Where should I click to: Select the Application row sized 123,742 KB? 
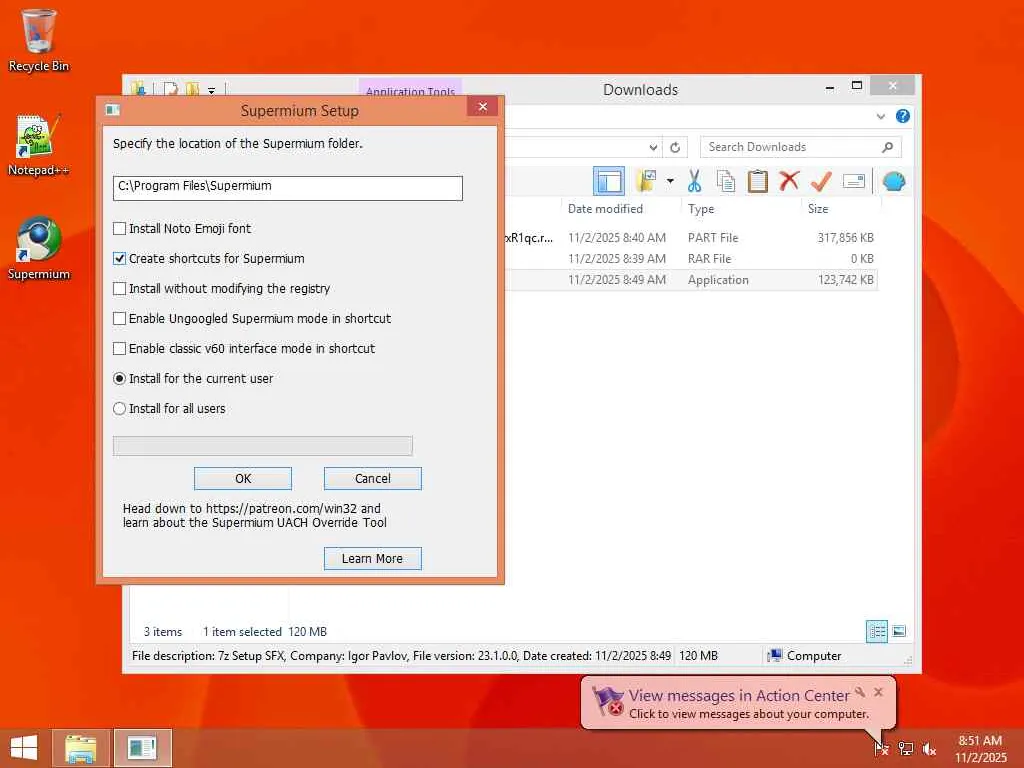tap(690, 280)
